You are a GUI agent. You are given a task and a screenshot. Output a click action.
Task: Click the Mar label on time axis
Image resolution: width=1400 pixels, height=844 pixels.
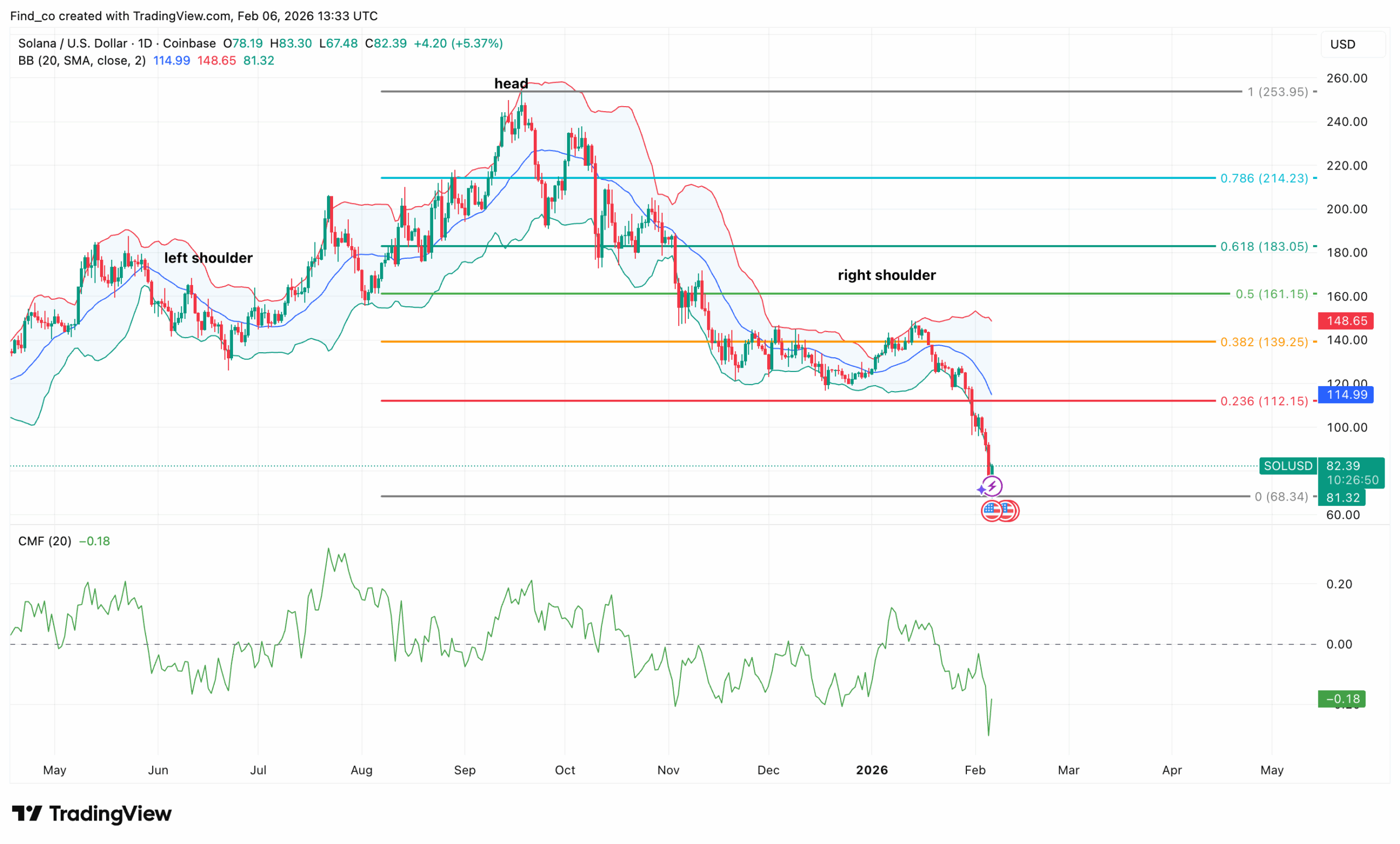click(1068, 770)
